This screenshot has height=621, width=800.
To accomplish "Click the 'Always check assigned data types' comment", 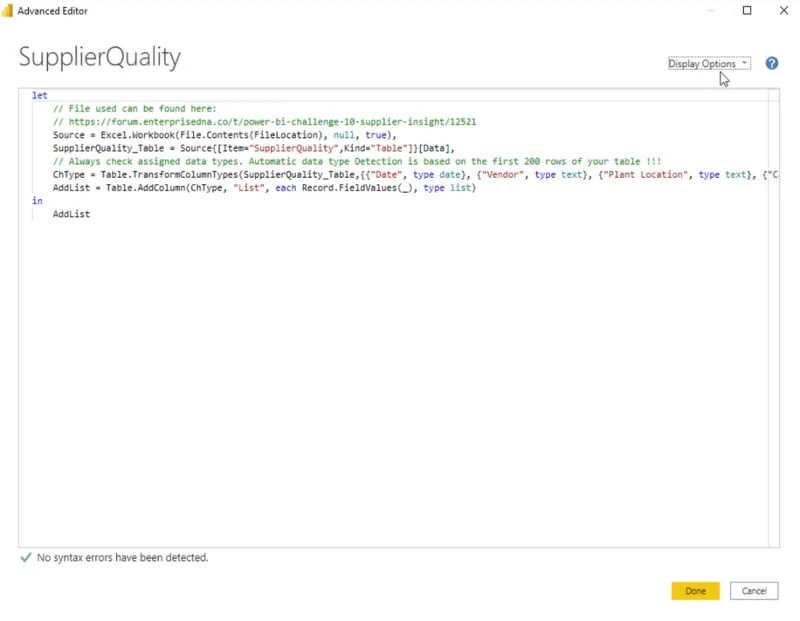I will tap(357, 162).
